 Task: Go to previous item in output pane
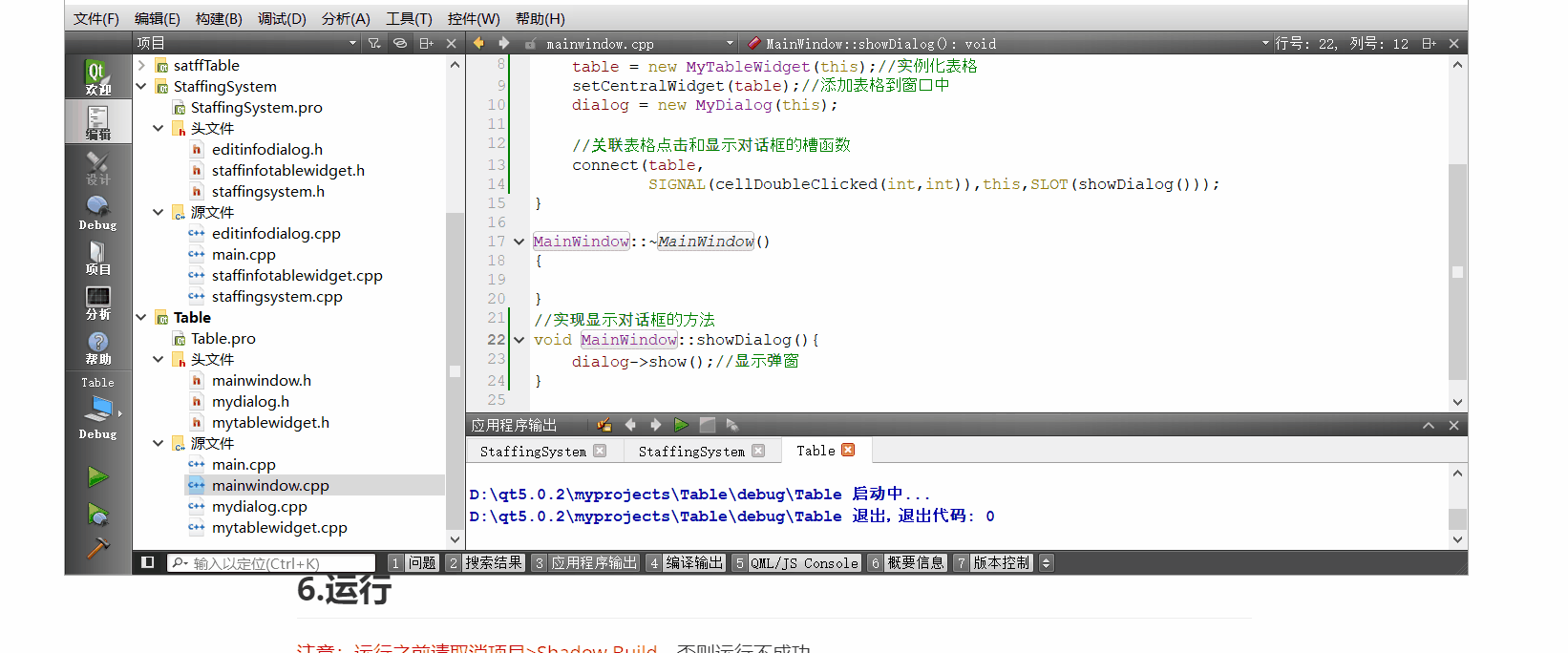(630, 425)
